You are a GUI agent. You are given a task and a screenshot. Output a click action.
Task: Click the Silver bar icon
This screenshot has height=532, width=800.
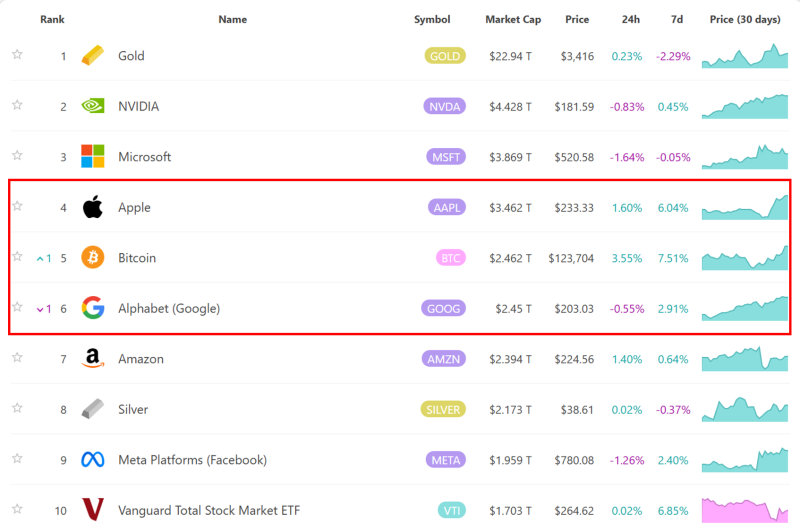point(92,409)
